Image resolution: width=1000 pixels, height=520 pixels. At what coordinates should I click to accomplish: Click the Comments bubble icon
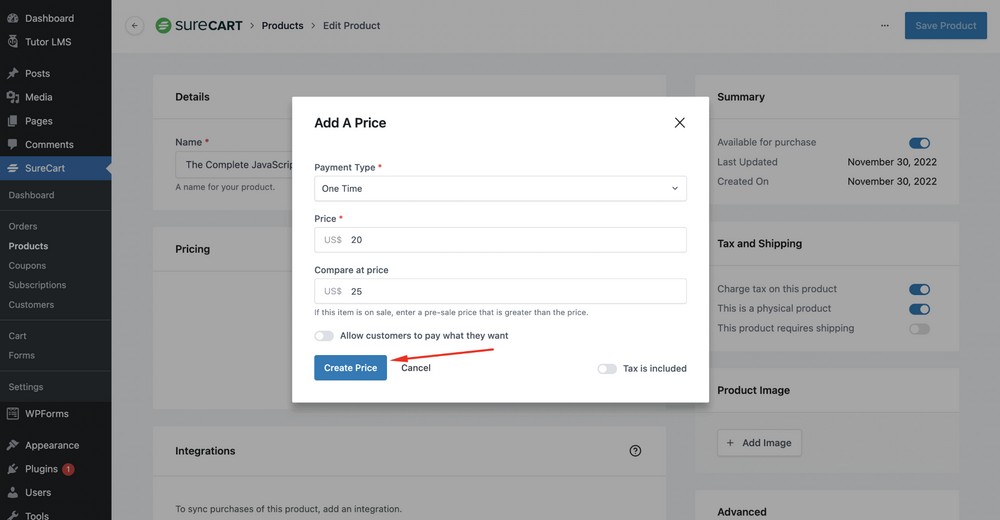pyautogui.click(x=13, y=144)
